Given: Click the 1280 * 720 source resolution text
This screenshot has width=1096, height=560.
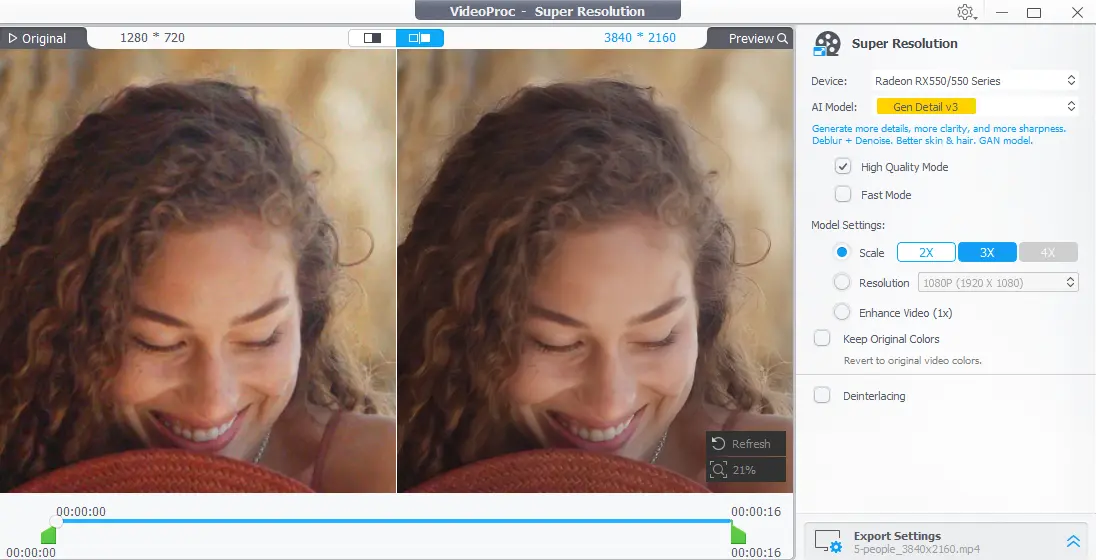Looking at the screenshot, I should (x=152, y=38).
